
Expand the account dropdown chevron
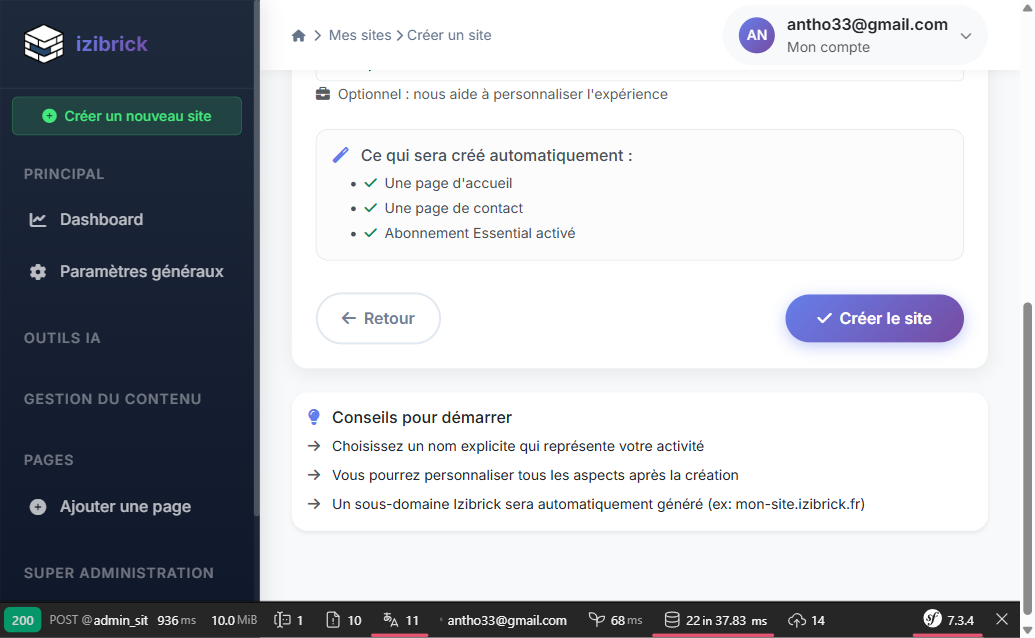[x=965, y=36]
